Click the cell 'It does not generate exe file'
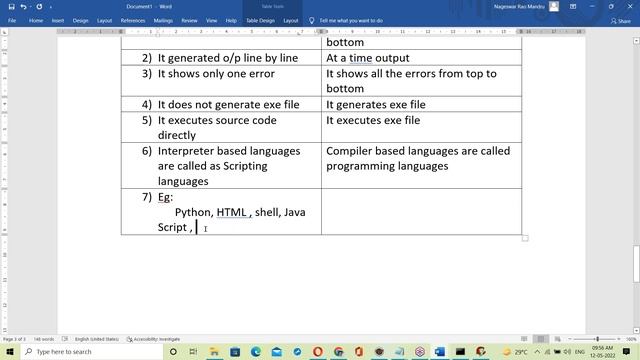Viewport: 640px width, 360px height. coord(221,104)
